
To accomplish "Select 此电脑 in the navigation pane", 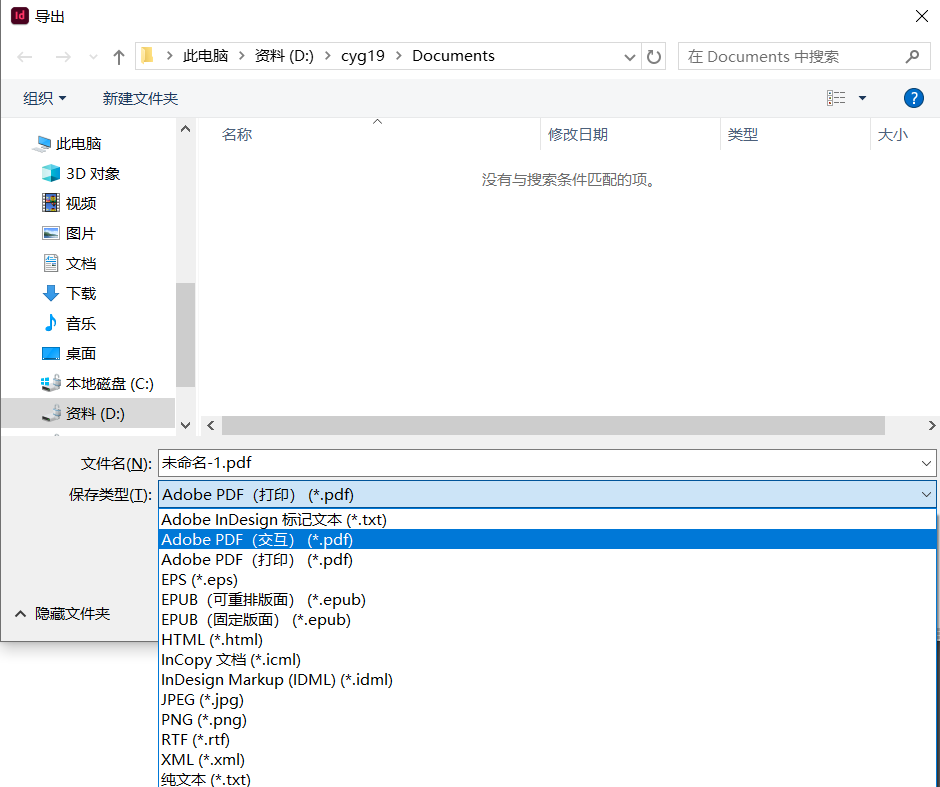I will [78, 144].
